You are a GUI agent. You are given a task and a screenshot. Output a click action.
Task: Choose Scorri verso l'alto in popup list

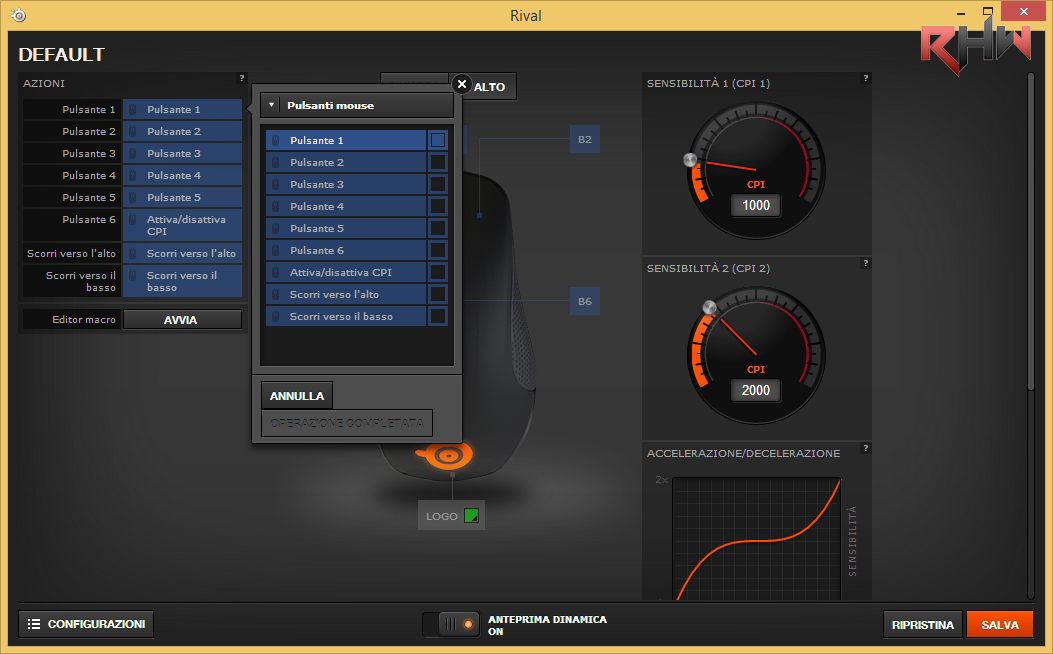pos(346,294)
